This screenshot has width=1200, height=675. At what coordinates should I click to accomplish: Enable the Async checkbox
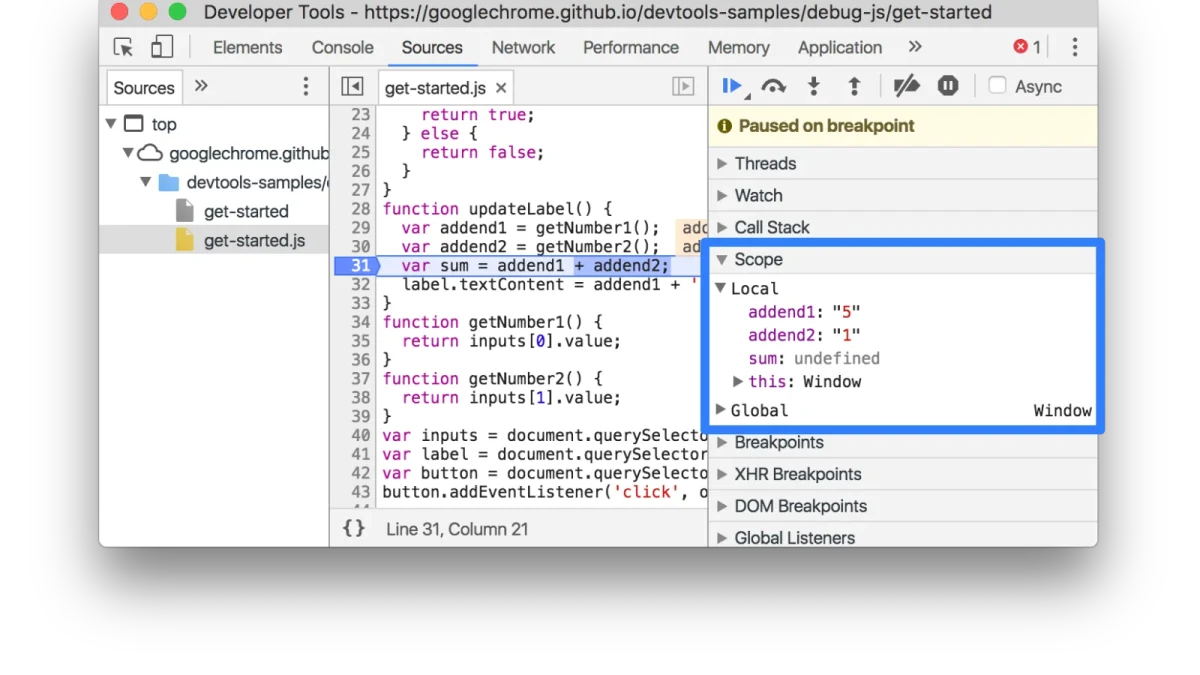click(997, 86)
